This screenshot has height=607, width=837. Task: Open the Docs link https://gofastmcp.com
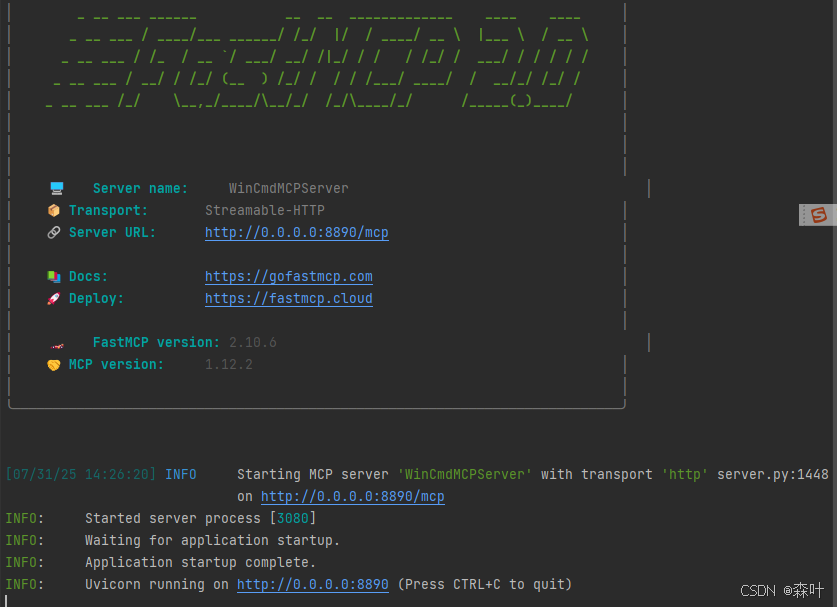289,277
